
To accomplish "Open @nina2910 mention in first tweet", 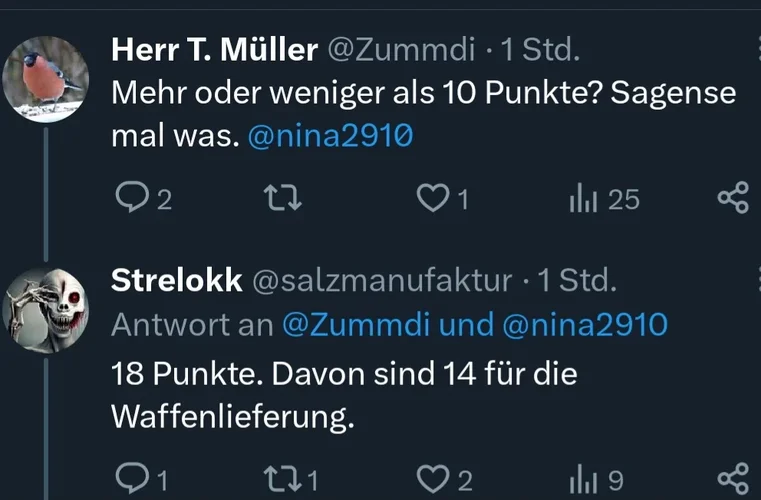I will [329, 136].
